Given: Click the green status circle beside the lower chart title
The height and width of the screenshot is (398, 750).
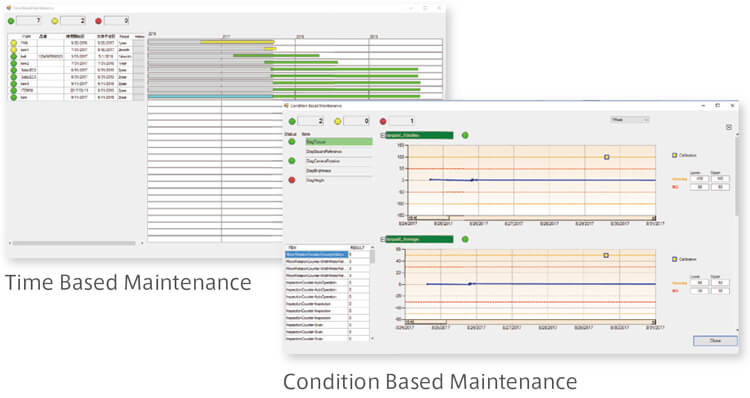Looking at the screenshot, I should click(x=465, y=239).
